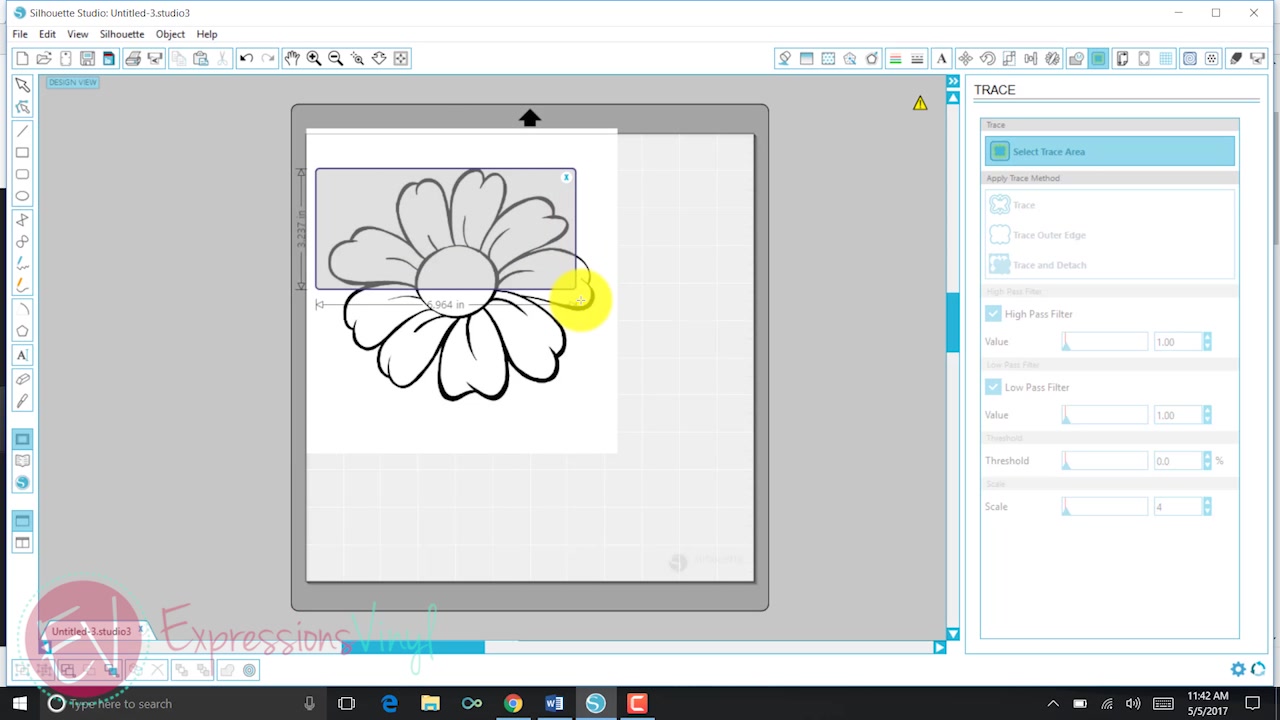Save the document with floppy icon
The width and height of the screenshot is (1280, 720).
pos(87,59)
